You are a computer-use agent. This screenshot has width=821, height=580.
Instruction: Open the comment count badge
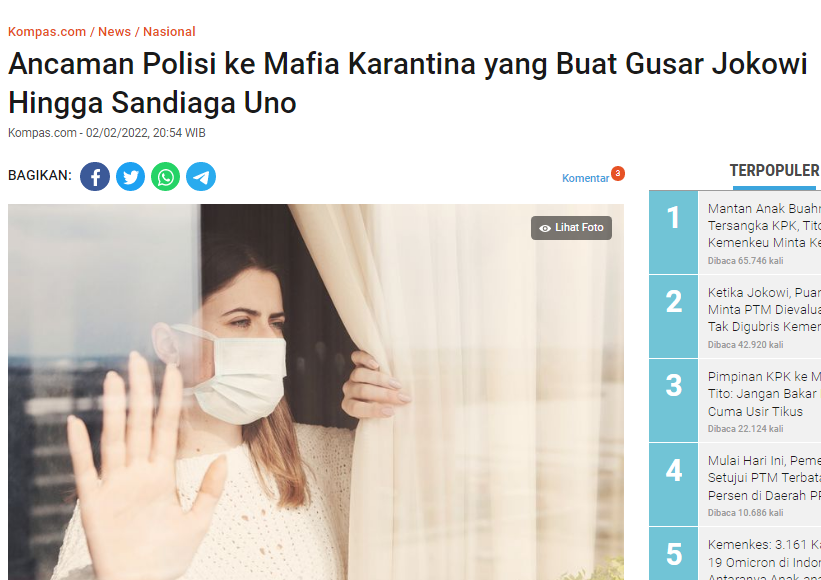[618, 173]
